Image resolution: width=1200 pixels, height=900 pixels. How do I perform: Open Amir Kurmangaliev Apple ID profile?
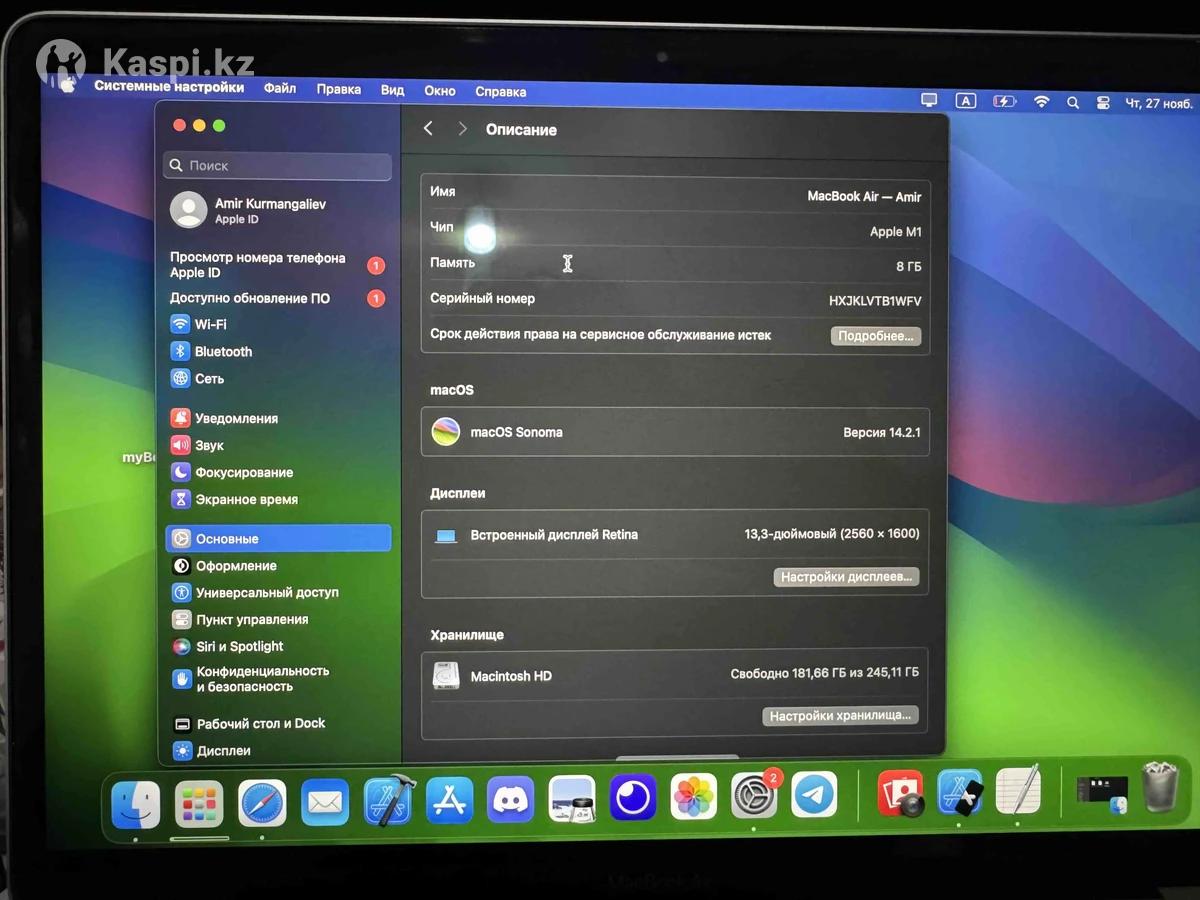(269, 210)
